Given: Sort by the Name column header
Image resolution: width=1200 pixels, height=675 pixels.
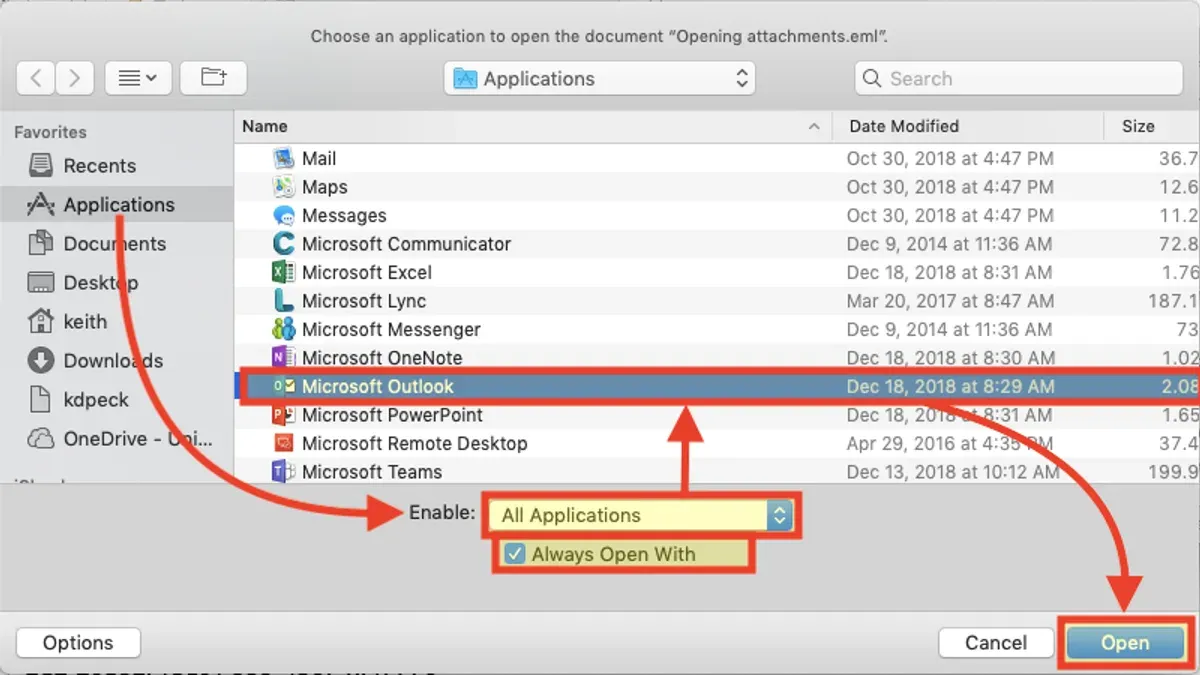Looking at the screenshot, I should click(x=265, y=126).
